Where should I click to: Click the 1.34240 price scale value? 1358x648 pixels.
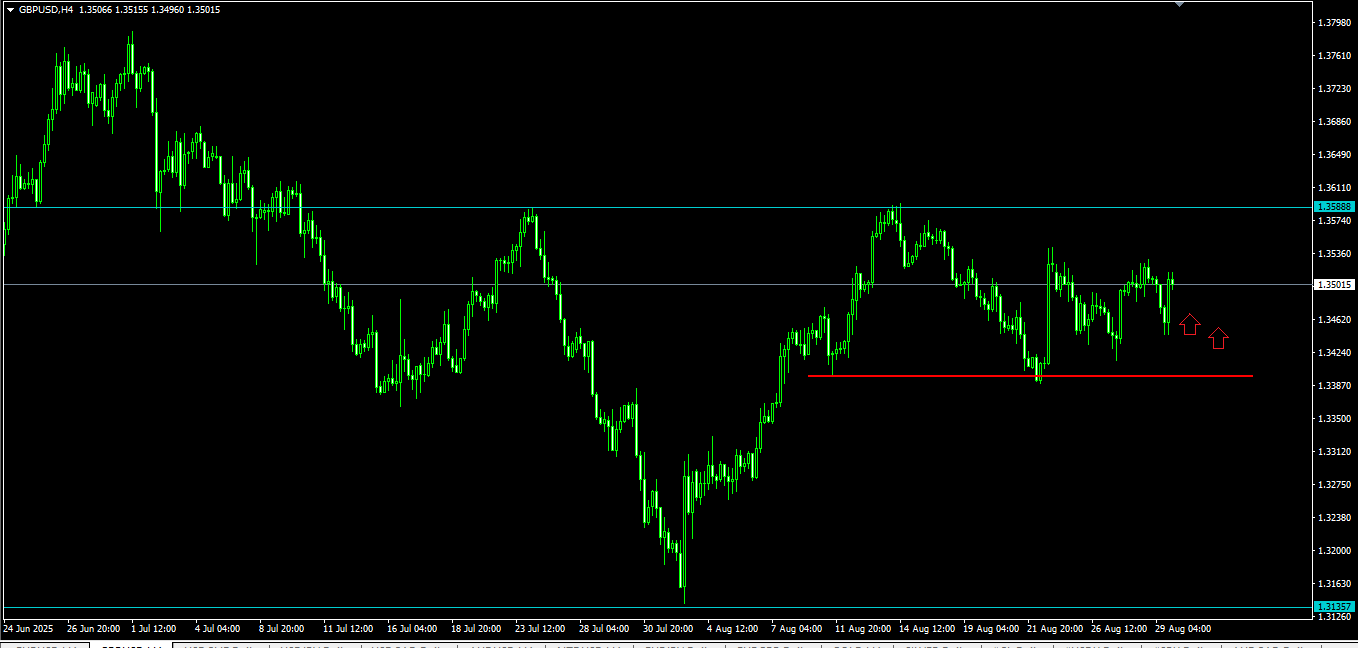click(x=1336, y=353)
